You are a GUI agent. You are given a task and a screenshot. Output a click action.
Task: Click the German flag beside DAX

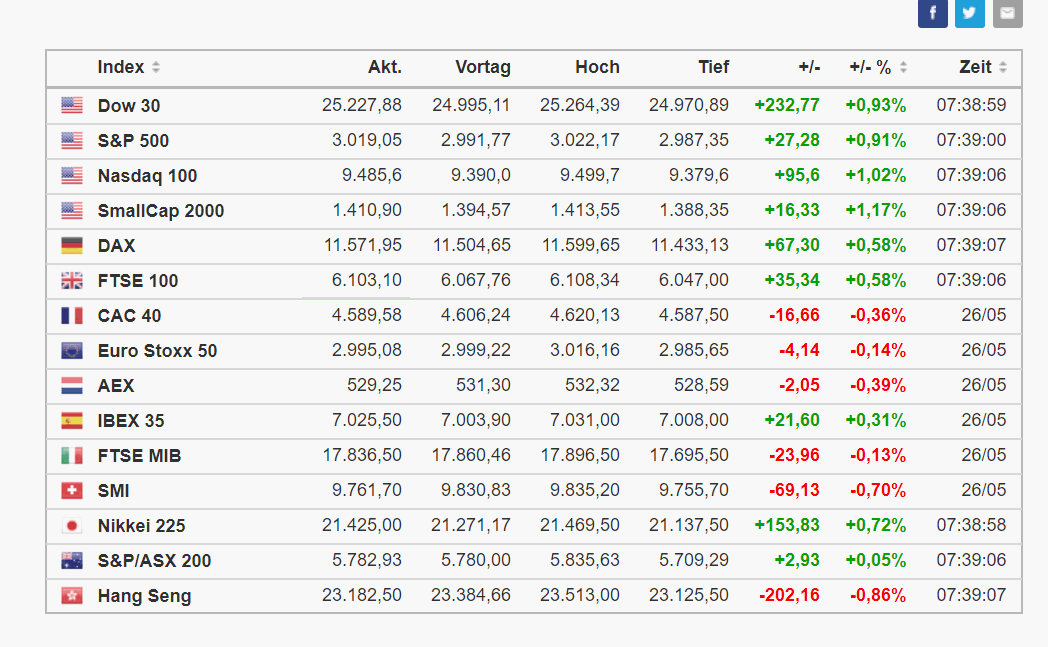(x=72, y=245)
